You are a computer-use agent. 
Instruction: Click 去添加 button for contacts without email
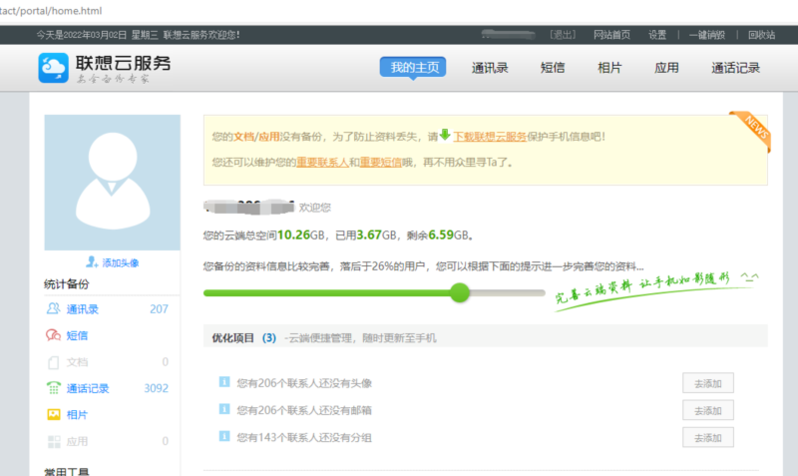point(707,410)
